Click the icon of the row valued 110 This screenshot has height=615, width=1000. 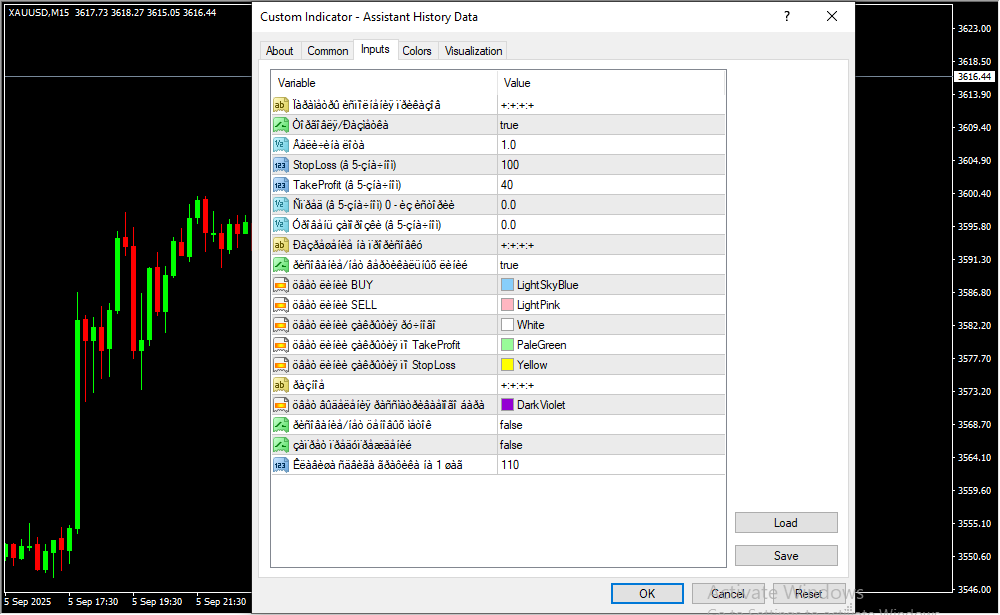[280, 465]
